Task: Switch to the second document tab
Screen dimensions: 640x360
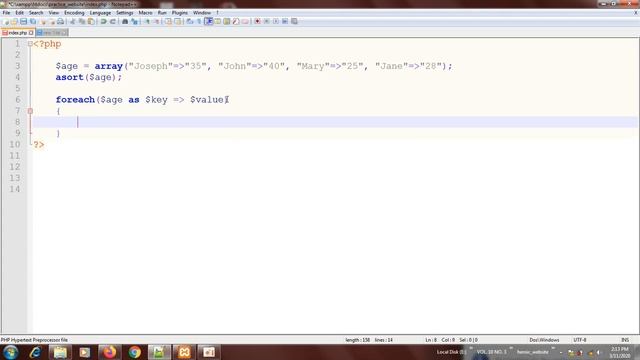Action: 51,32
